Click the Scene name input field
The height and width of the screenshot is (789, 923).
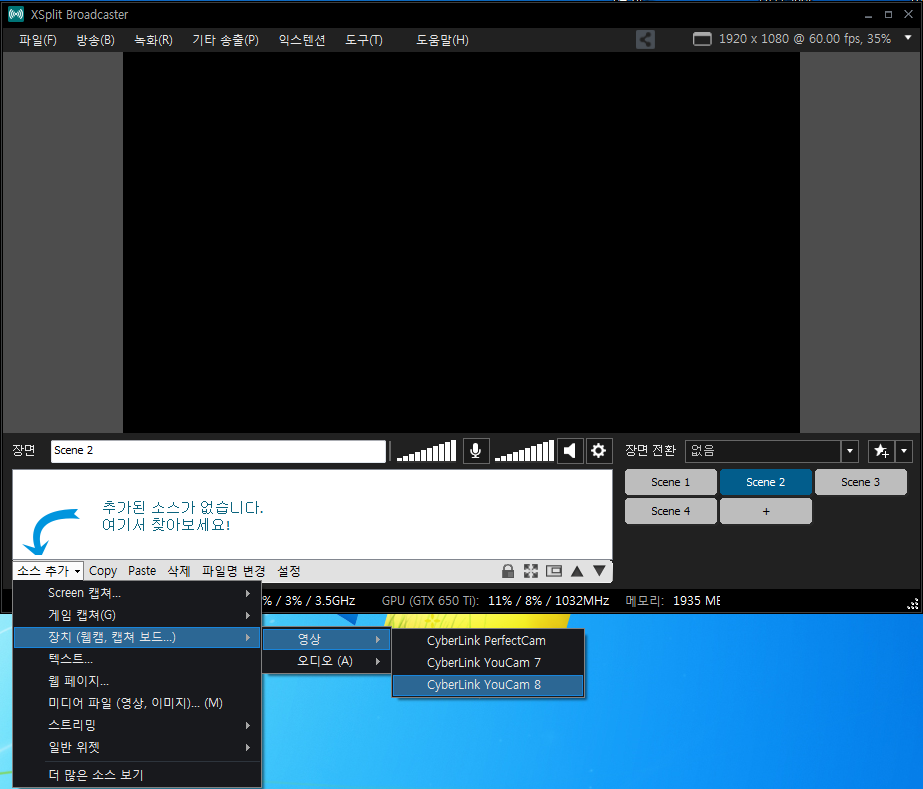pos(218,451)
